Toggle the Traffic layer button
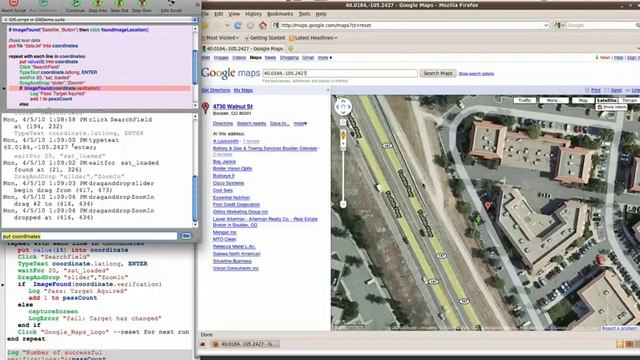This screenshot has width=640, height=360. click(x=524, y=100)
